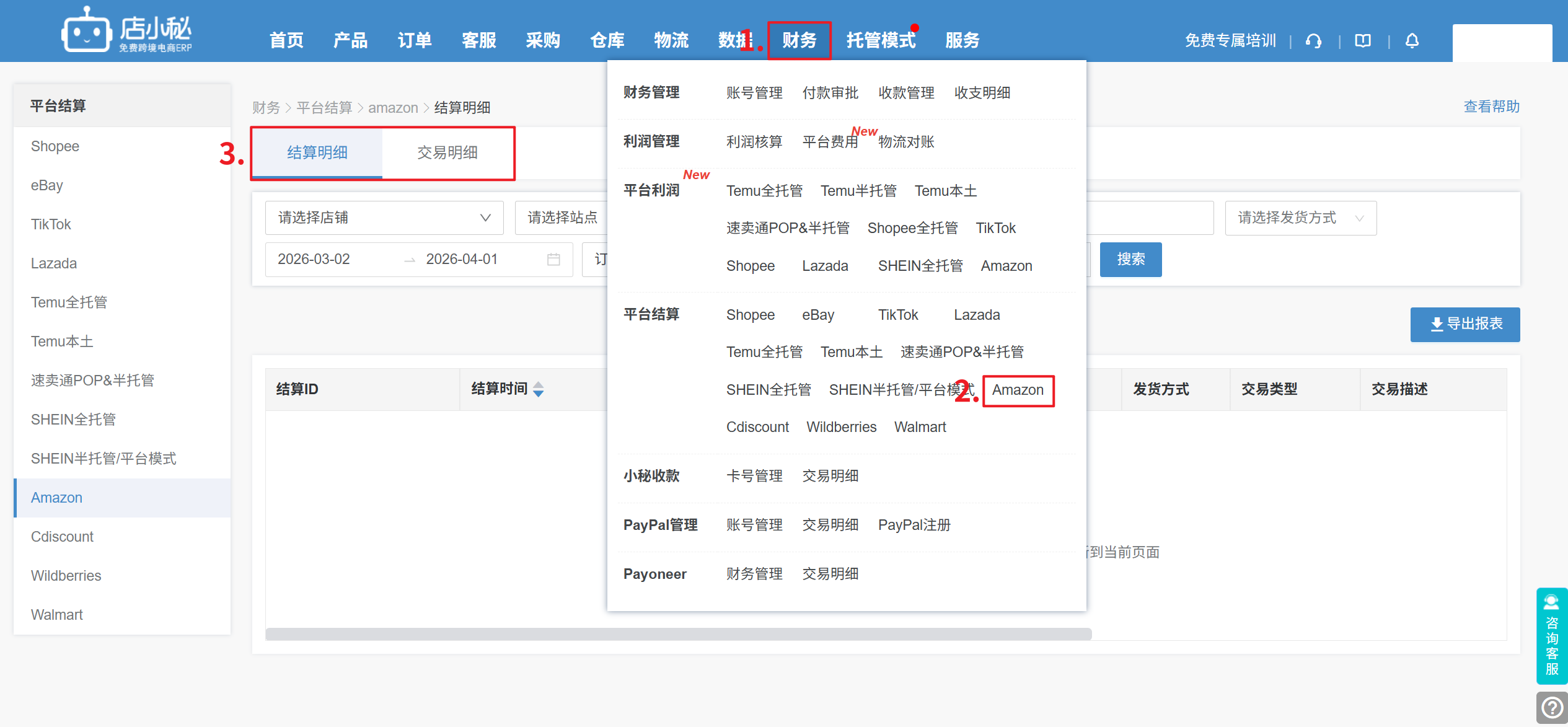Expand the 请选择店铺 dropdown
Screen dimensions: 1568x727
click(384, 218)
